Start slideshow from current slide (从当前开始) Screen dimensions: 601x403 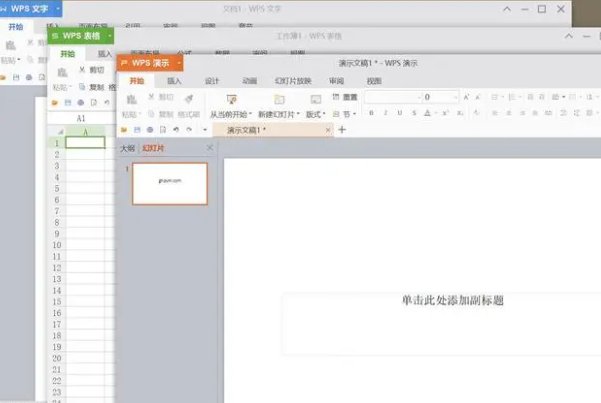click(231, 114)
